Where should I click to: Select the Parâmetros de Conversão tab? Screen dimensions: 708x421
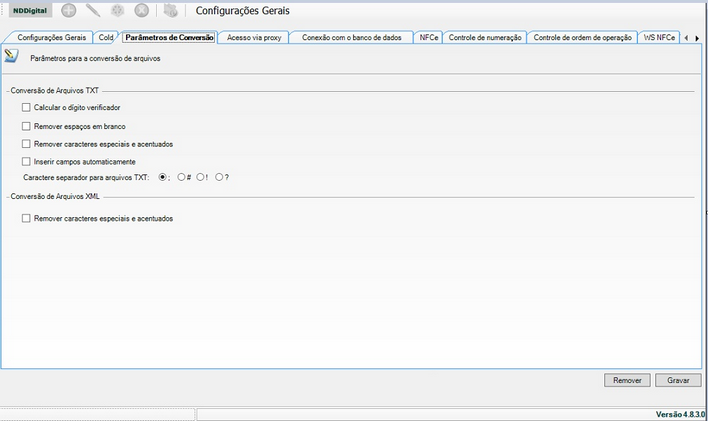tap(169, 37)
